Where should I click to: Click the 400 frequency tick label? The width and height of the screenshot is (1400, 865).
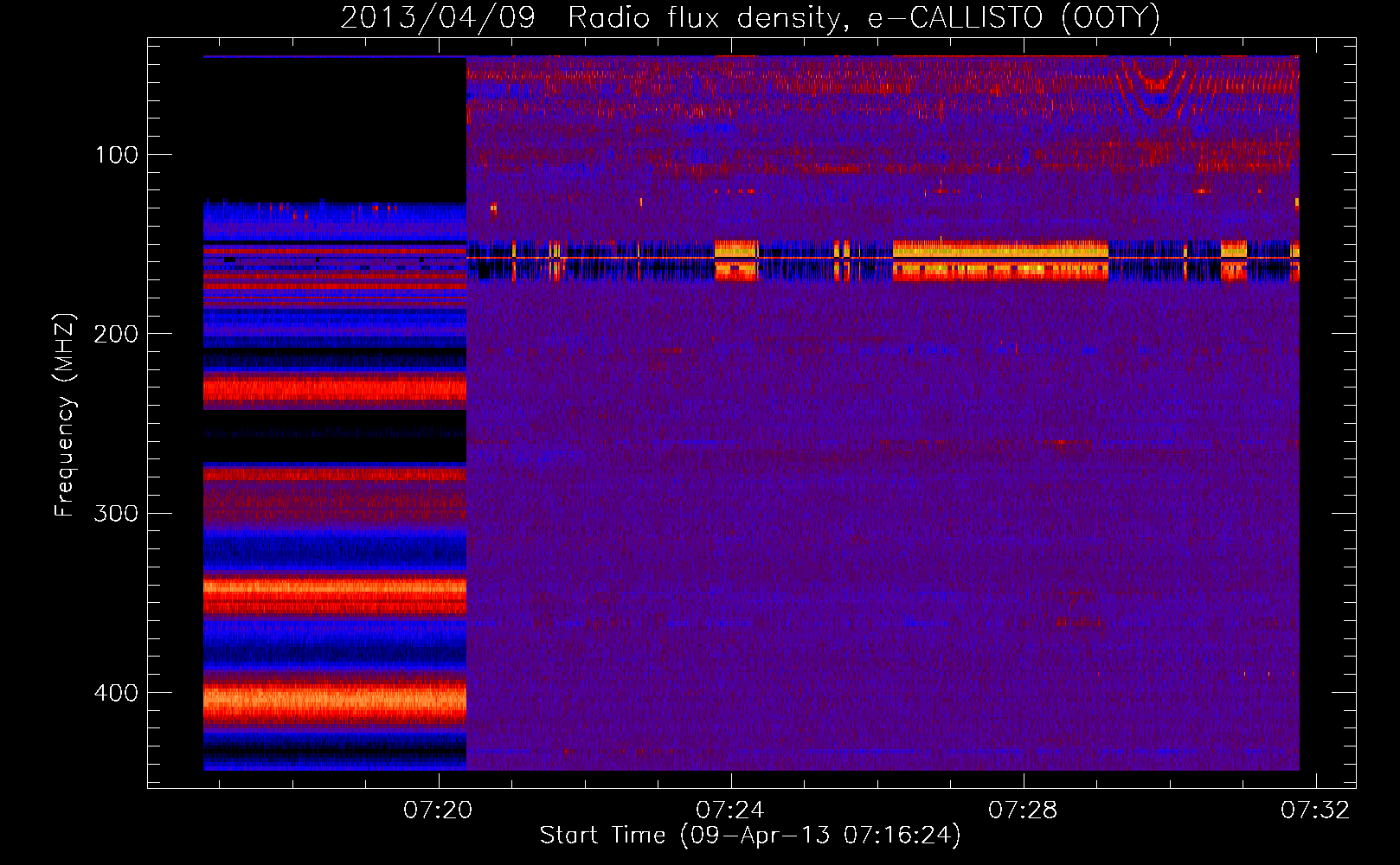pos(116,693)
